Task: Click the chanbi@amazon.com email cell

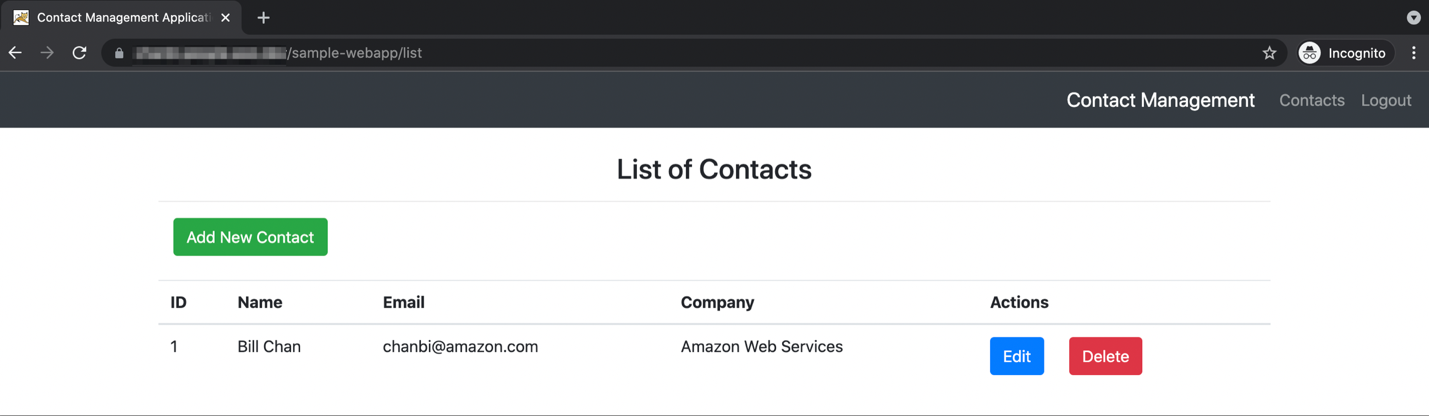Action: pyautogui.click(x=460, y=347)
